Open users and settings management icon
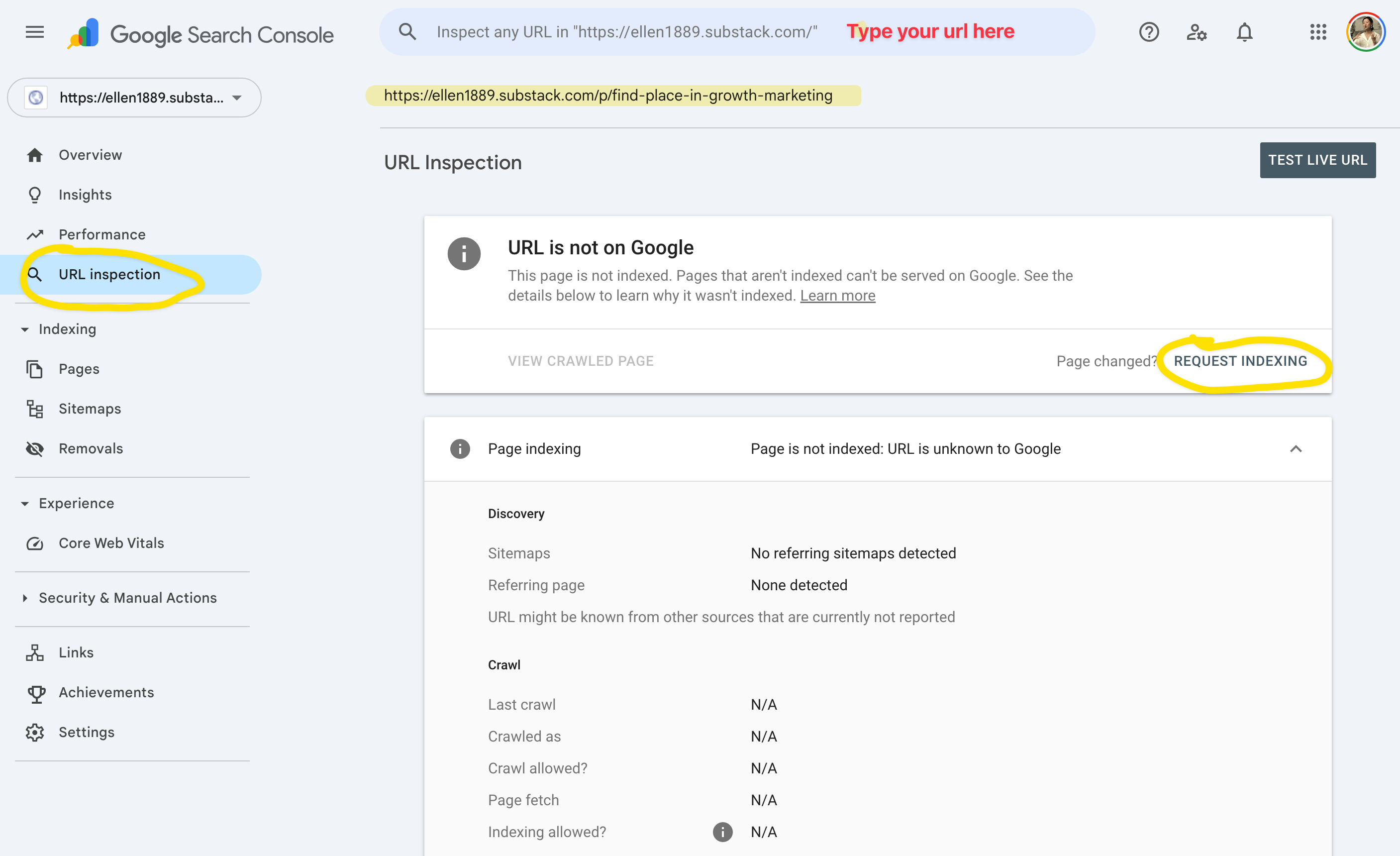This screenshot has height=856, width=1400. coord(1196,32)
